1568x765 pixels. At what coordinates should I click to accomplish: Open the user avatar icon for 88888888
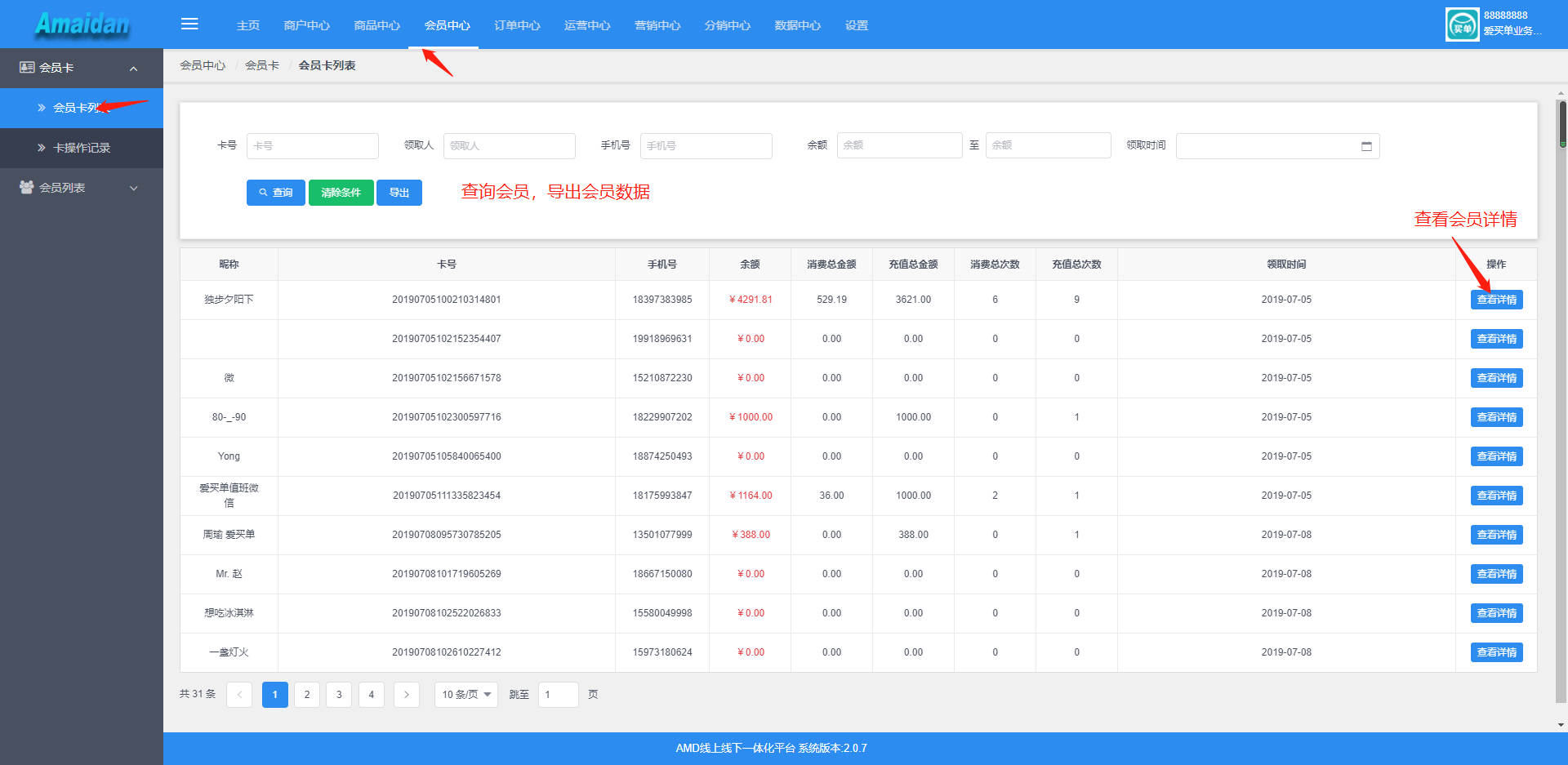[x=1462, y=24]
